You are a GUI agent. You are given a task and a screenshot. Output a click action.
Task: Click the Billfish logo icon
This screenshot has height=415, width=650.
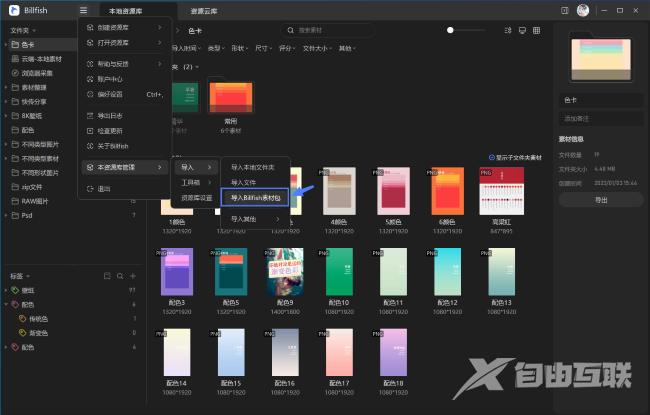[15, 10]
